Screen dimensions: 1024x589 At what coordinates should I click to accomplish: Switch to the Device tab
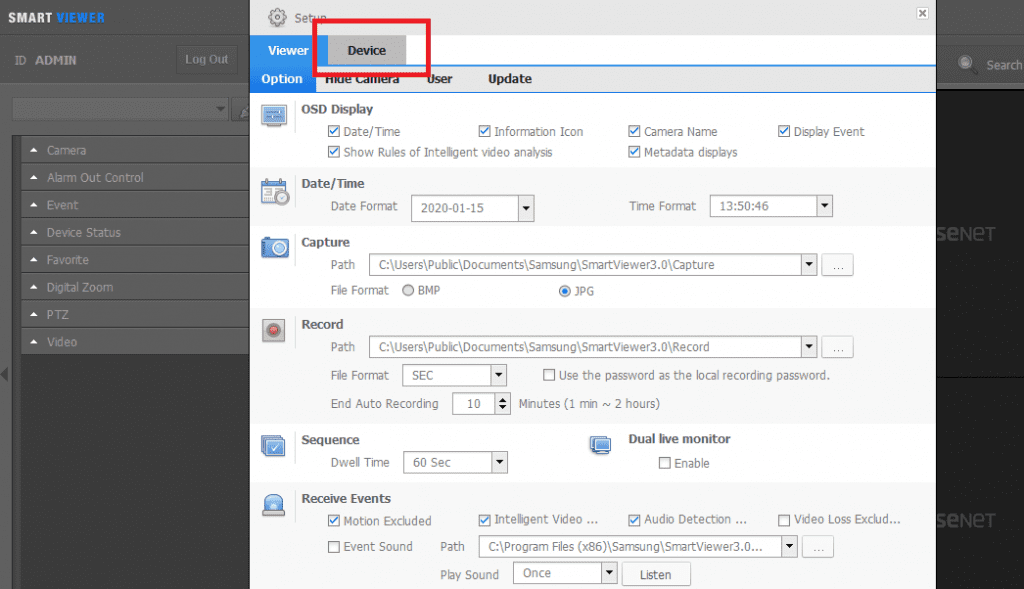coord(366,49)
